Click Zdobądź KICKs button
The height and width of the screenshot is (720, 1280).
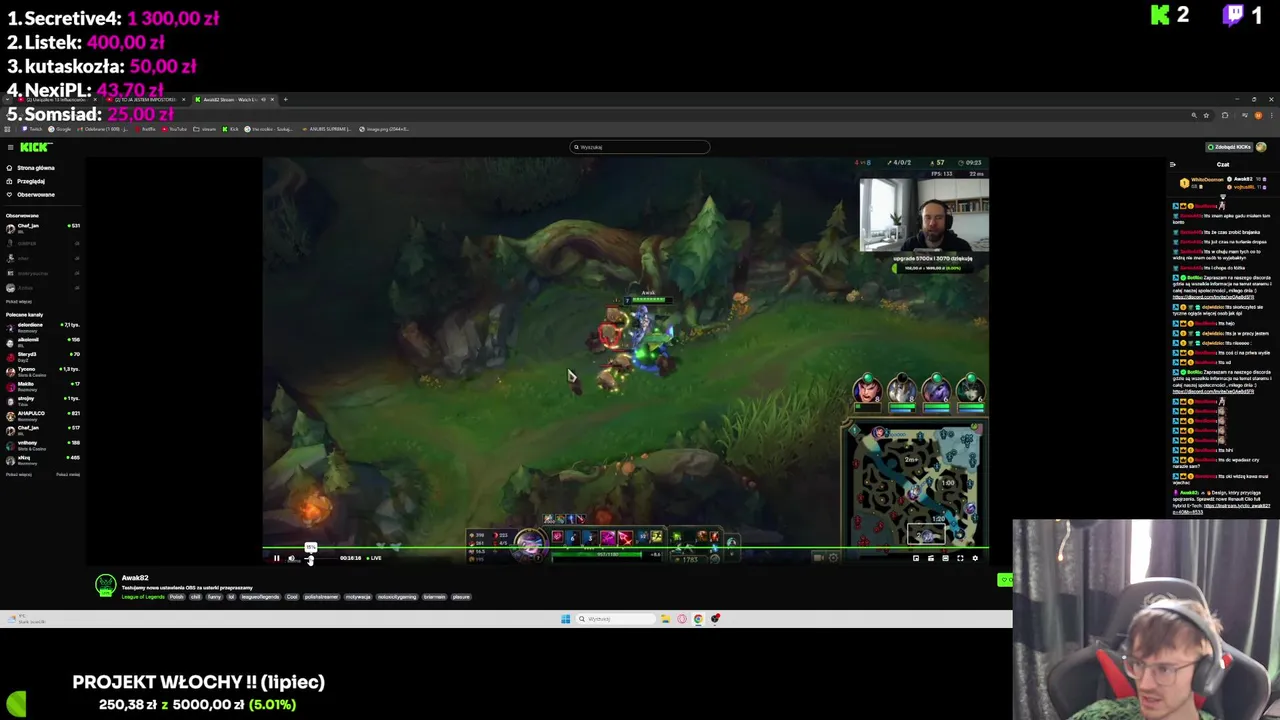click(1230, 147)
